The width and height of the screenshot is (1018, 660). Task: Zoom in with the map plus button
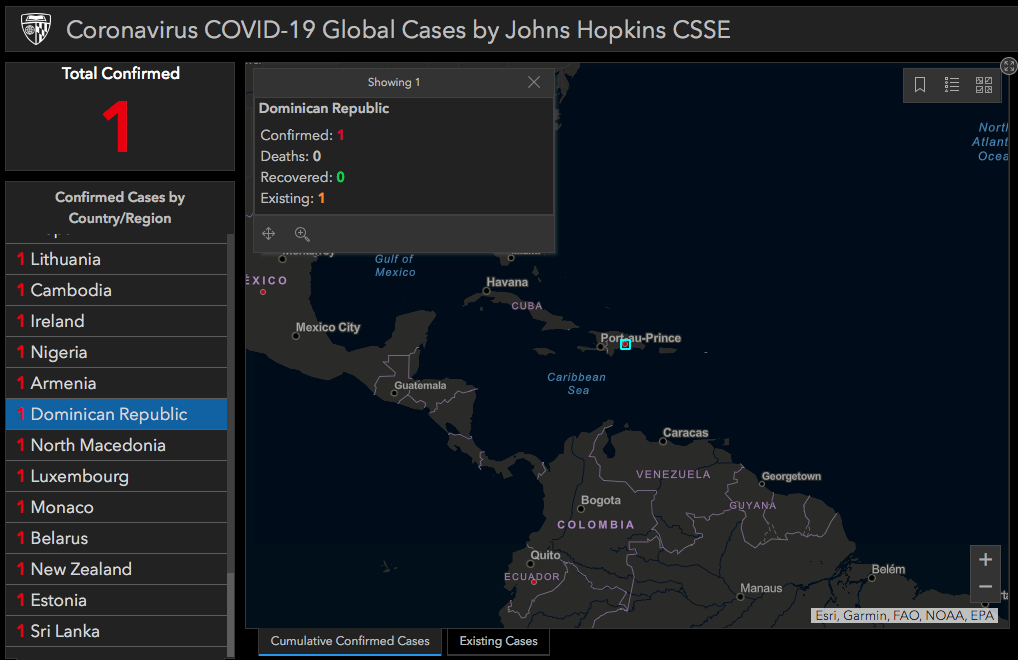(x=985, y=559)
